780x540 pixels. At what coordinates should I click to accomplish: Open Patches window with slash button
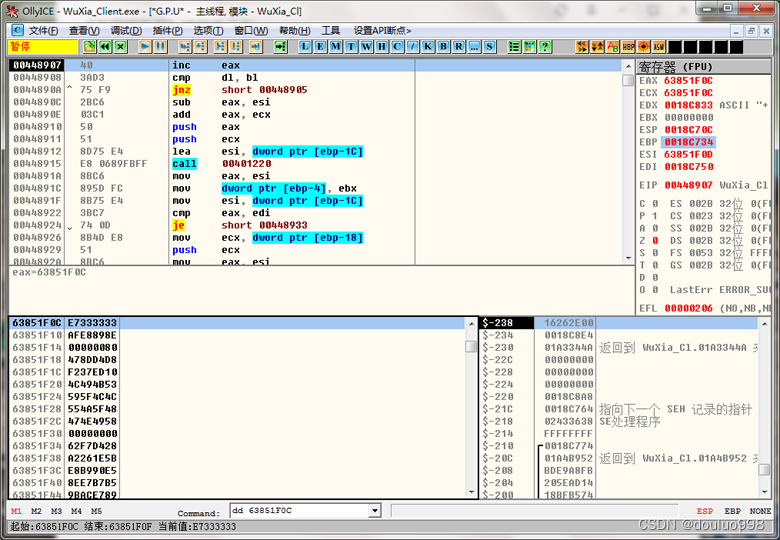(x=412, y=47)
